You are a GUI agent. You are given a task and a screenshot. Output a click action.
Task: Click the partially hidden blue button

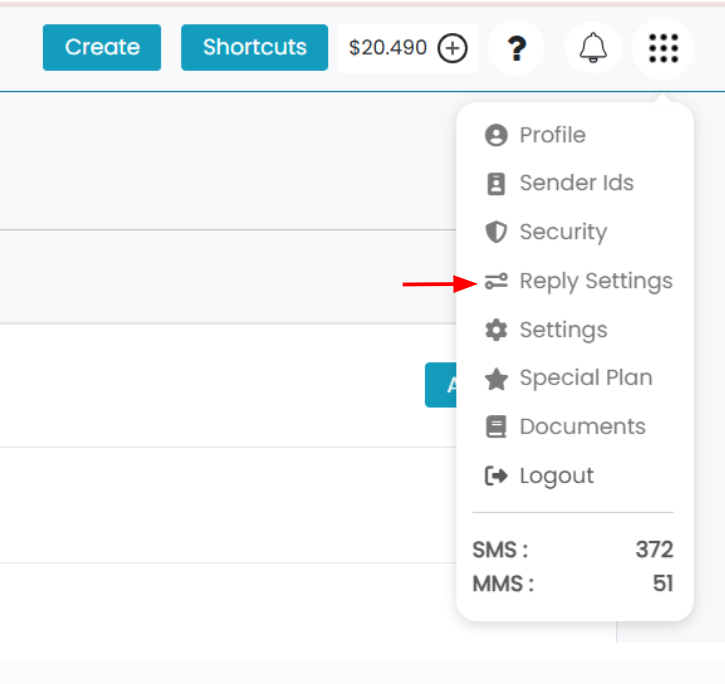(441, 385)
